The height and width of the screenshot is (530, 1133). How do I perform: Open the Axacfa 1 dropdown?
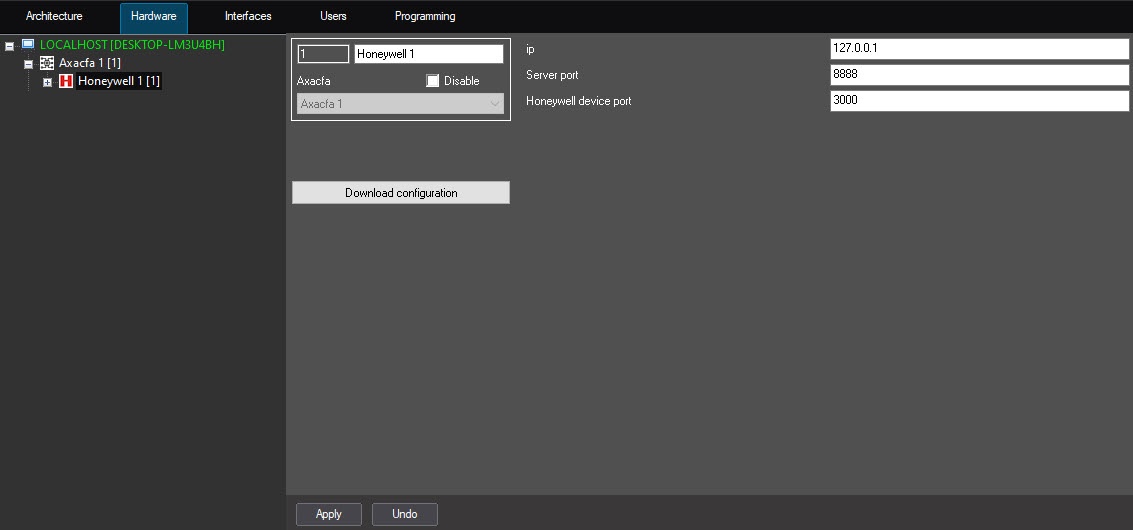click(400, 103)
